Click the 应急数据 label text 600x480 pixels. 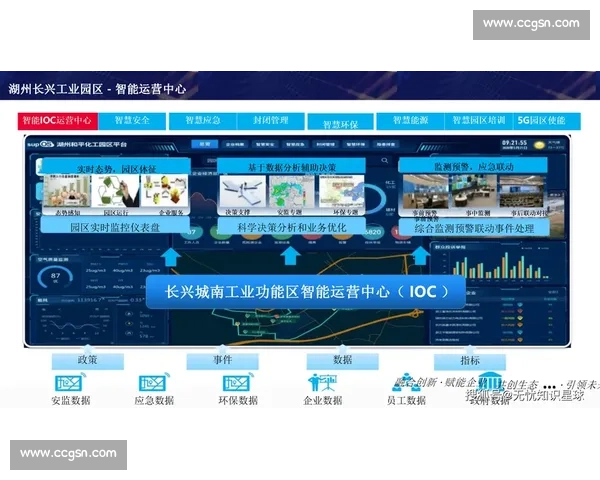coord(154,400)
